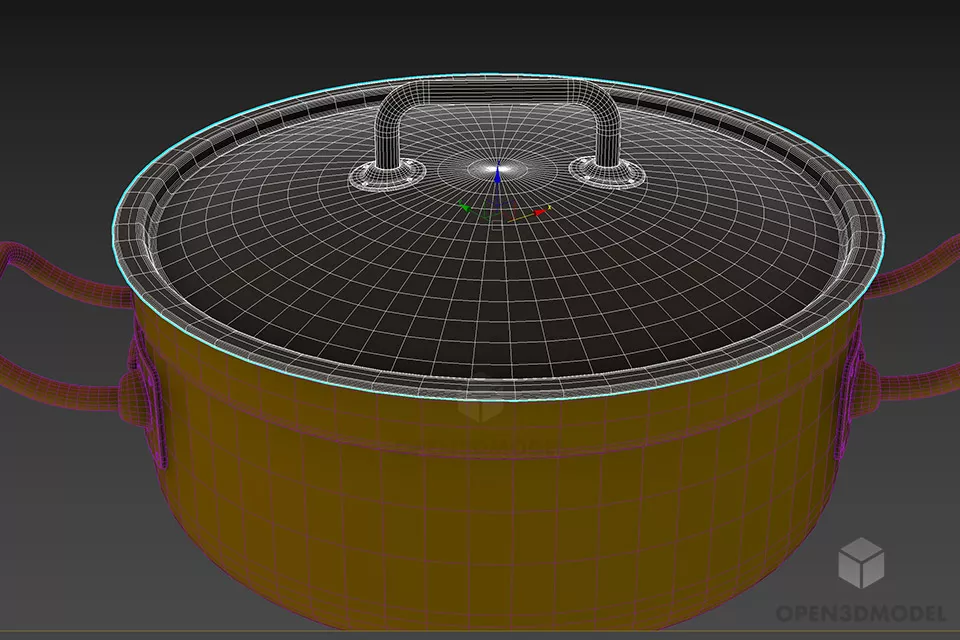Viewport: 960px width, 640px height.
Task: Click the lid handle's right round mounting plate
Action: pyautogui.click(x=607, y=171)
